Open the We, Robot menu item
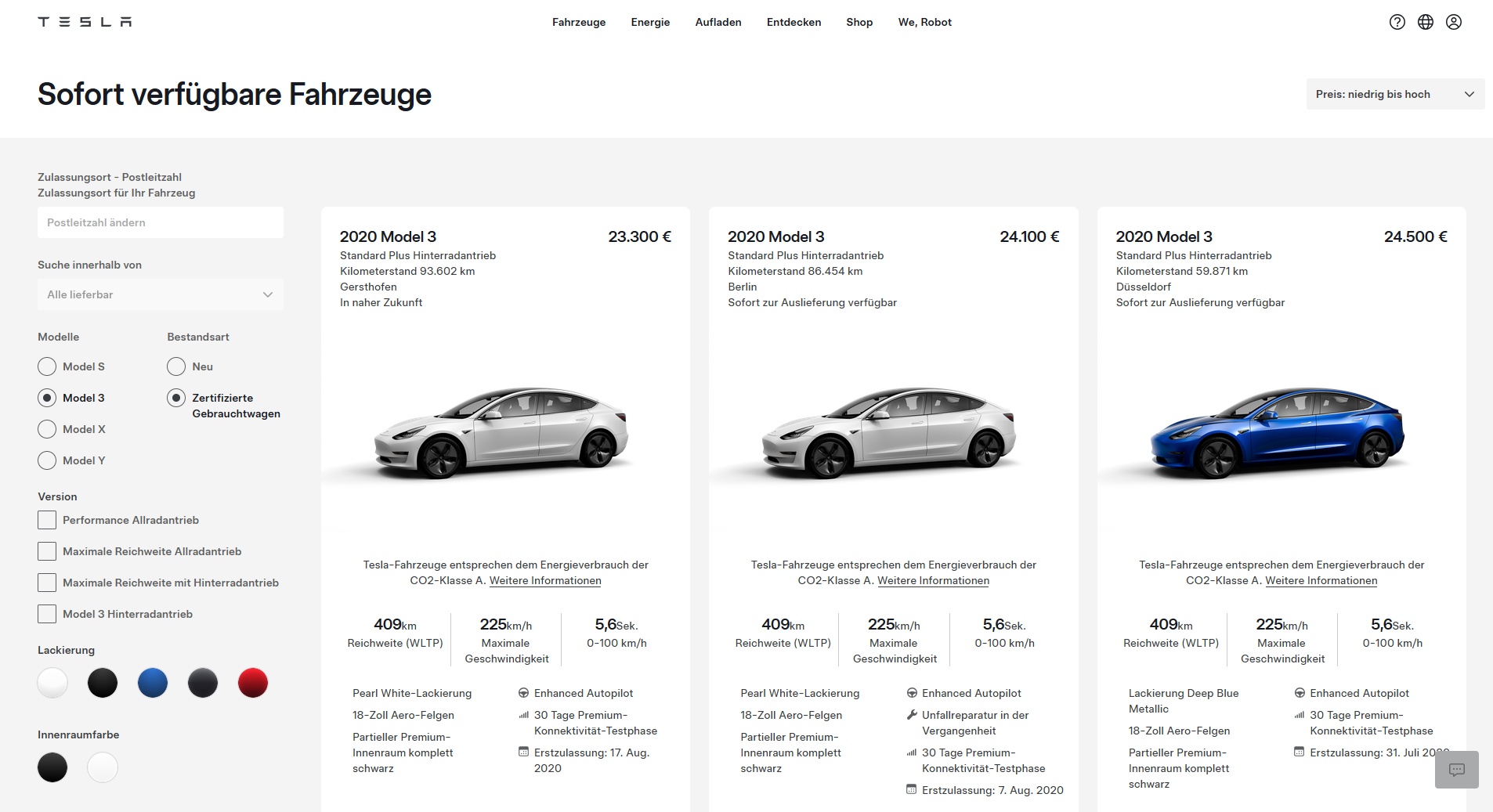1493x812 pixels. click(x=925, y=22)
